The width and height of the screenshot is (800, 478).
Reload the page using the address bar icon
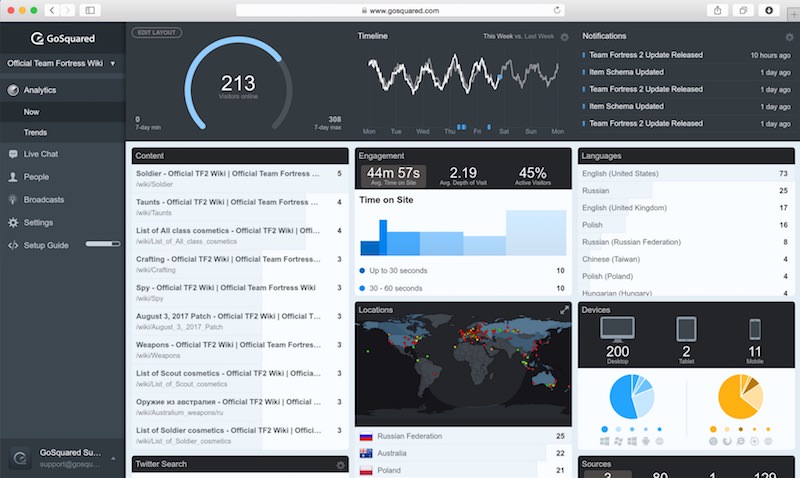[x=557, y=10]
